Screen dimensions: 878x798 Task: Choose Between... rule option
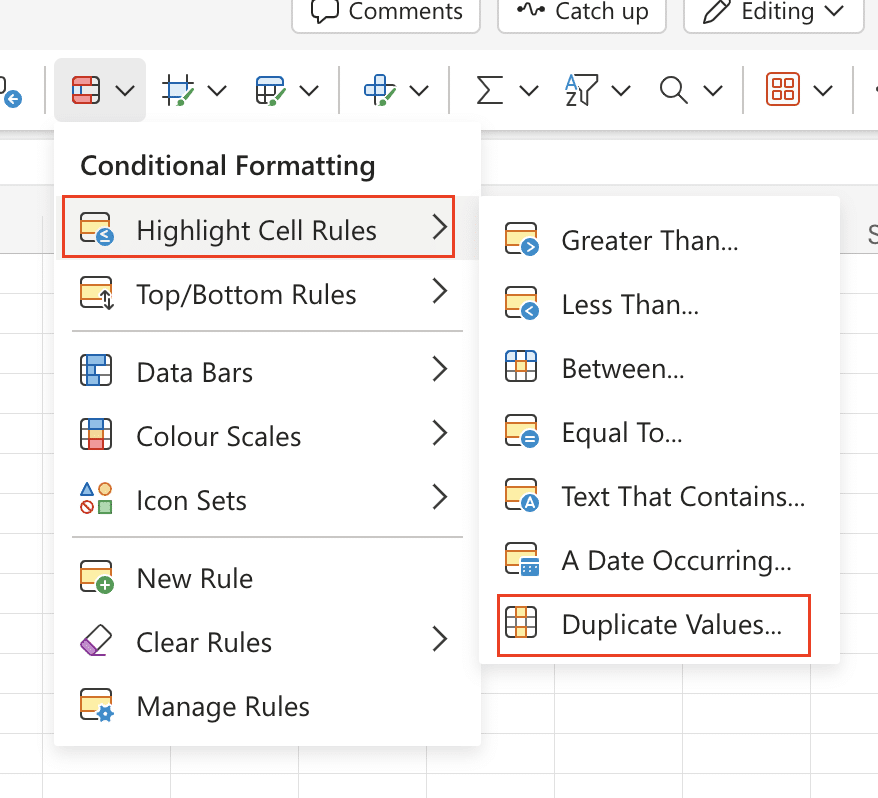[x=659, y=367]
